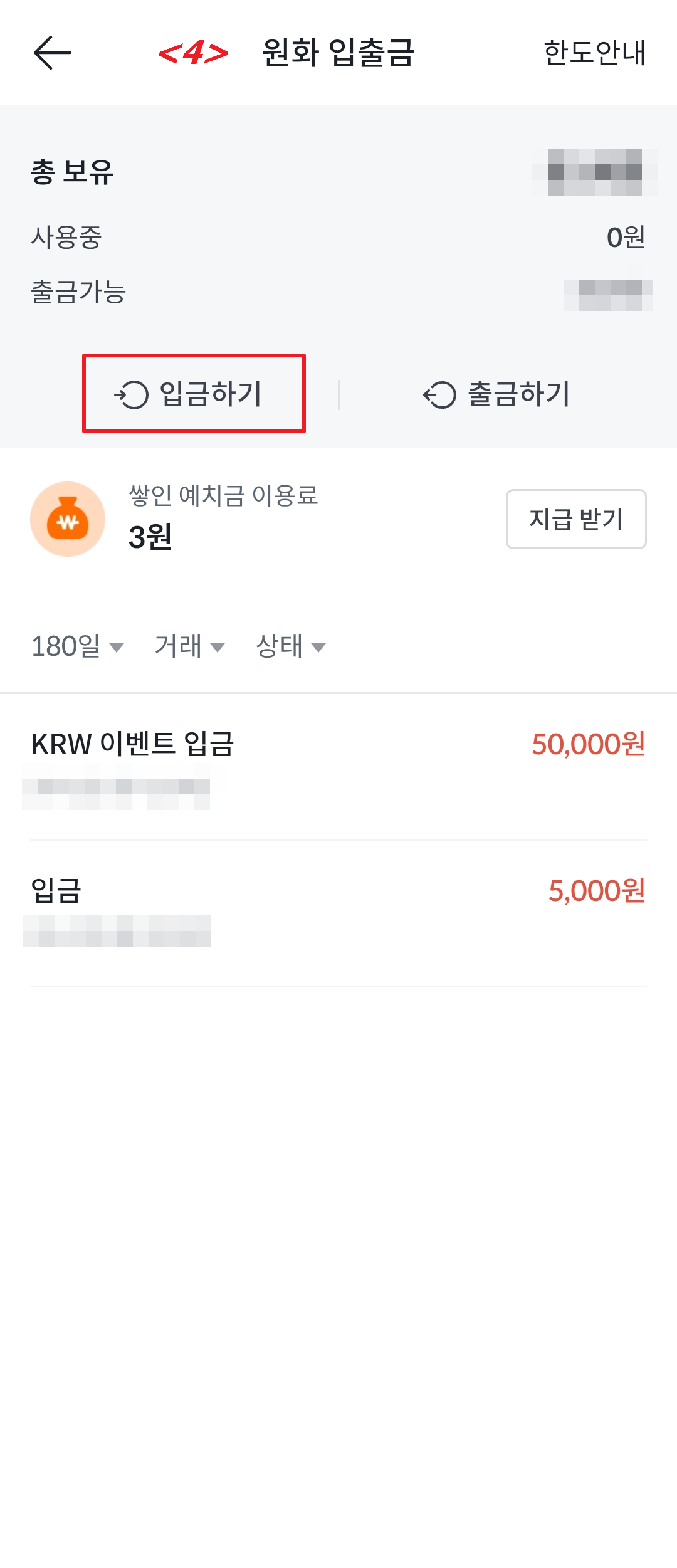Image resolution: width=677 pixels, height=1568 pixels.
Task: Tap the deposit circular arrow icon
Action: pos(131,395)
